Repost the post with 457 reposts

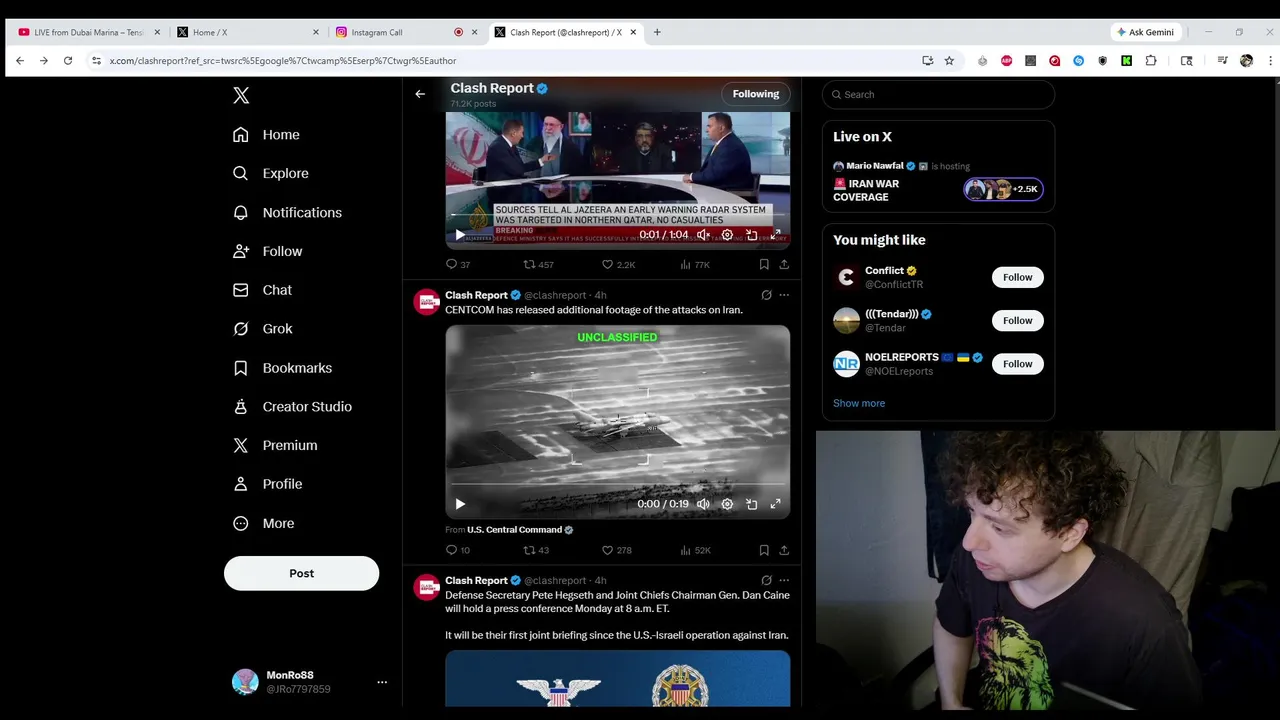[x=539, y=265]
